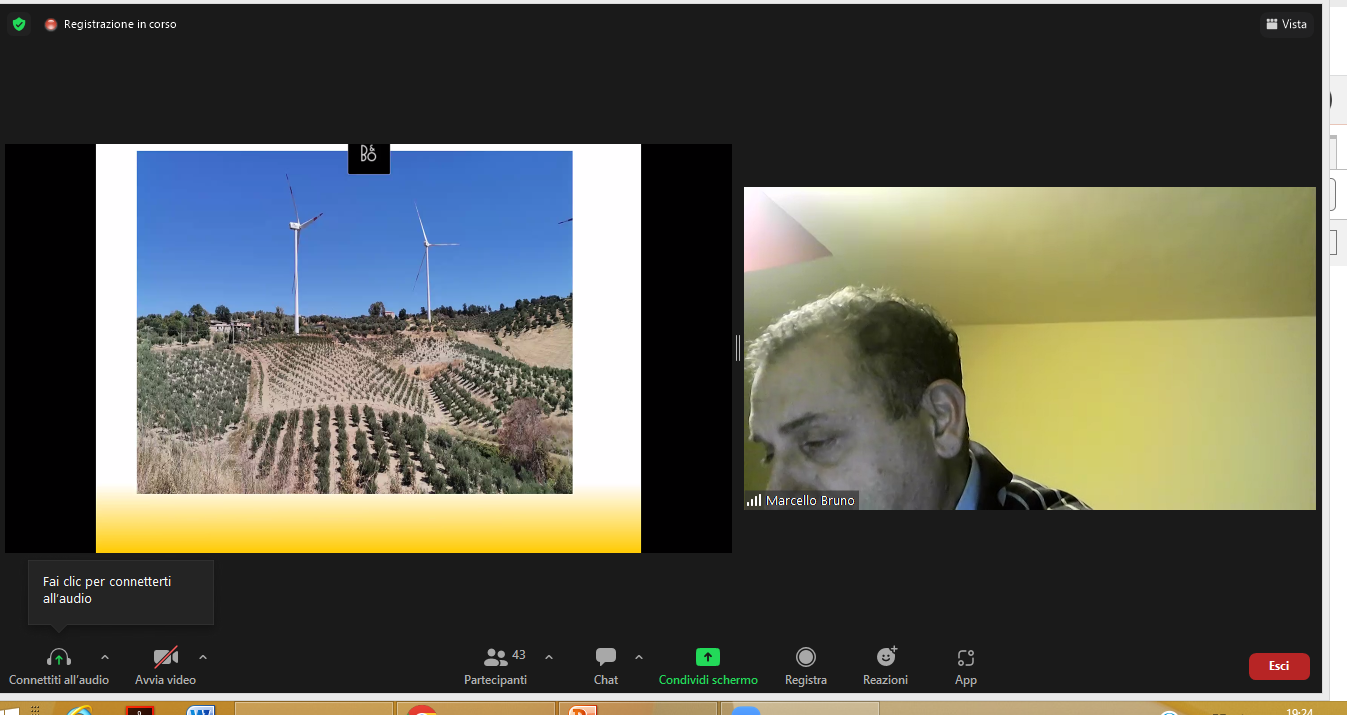Screen dimensions: 1347x715
Task: Start video using the crossed camera icon
Action: 166,657
